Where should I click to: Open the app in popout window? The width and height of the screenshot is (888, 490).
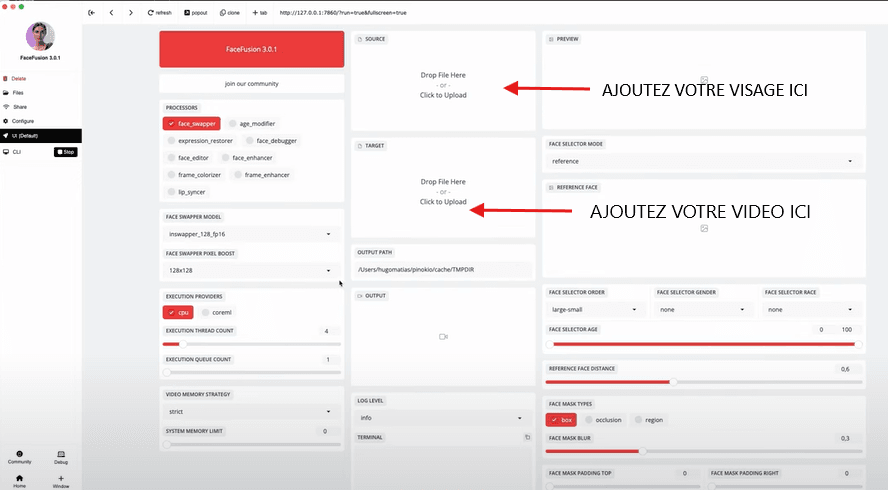[195, 12]
